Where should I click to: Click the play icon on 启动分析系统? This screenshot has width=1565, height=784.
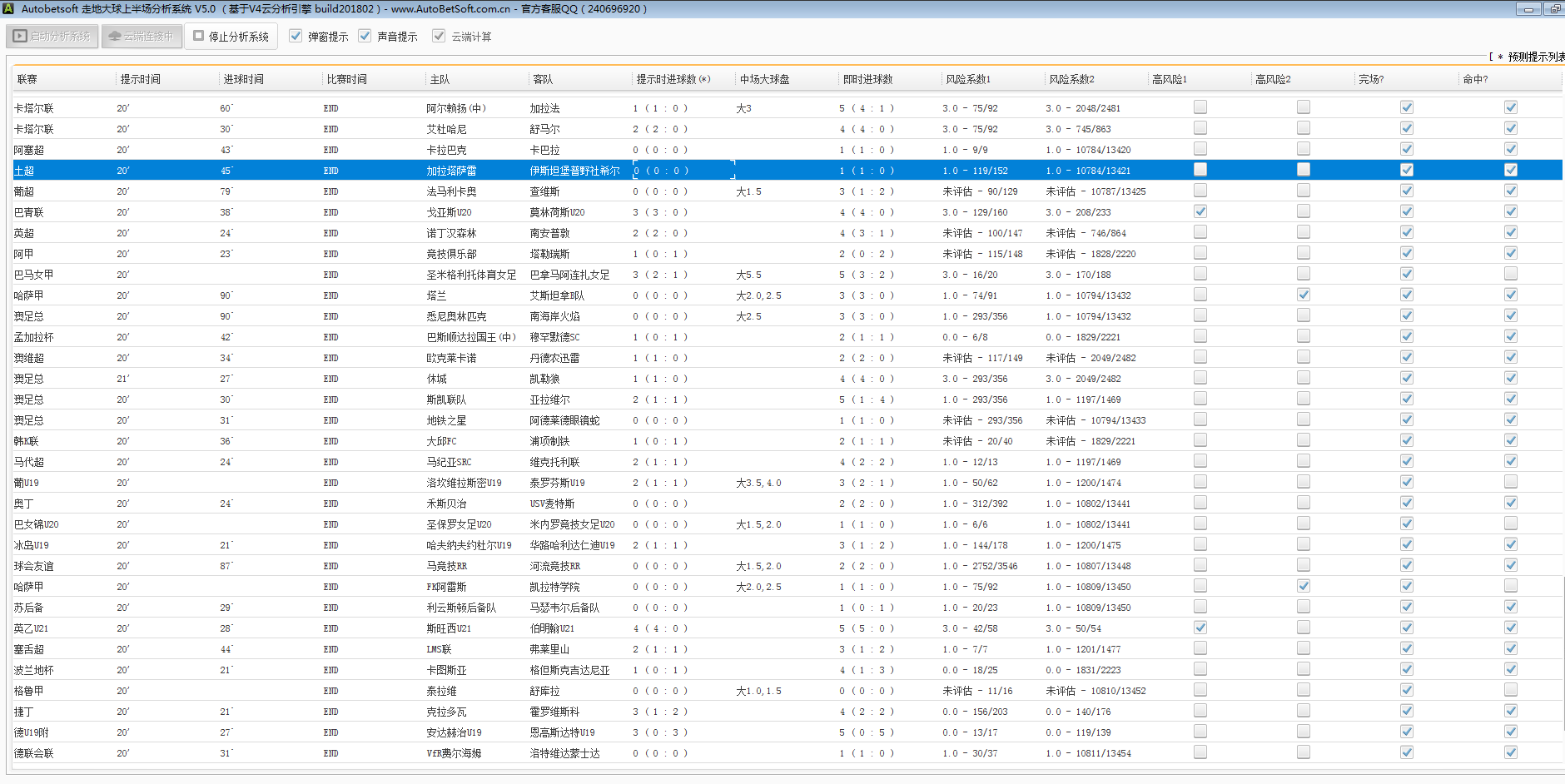[x=20, y=37]
